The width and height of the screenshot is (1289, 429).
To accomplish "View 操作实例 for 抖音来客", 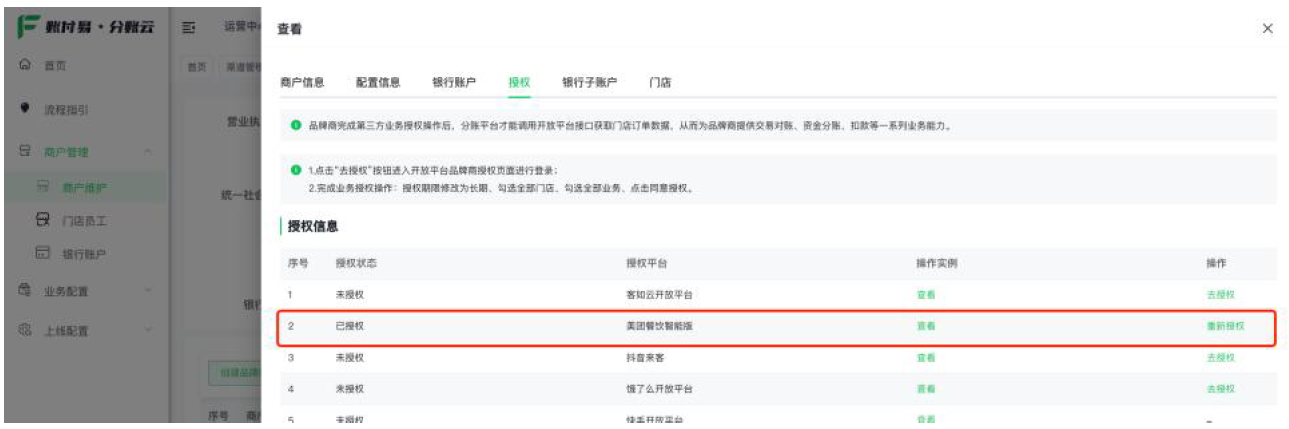I will click(925, 357).
